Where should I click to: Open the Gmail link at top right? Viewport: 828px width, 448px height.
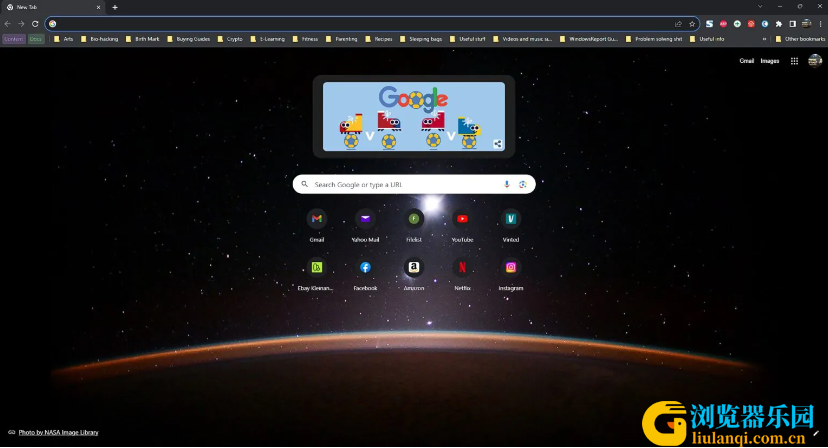(747, 61)
